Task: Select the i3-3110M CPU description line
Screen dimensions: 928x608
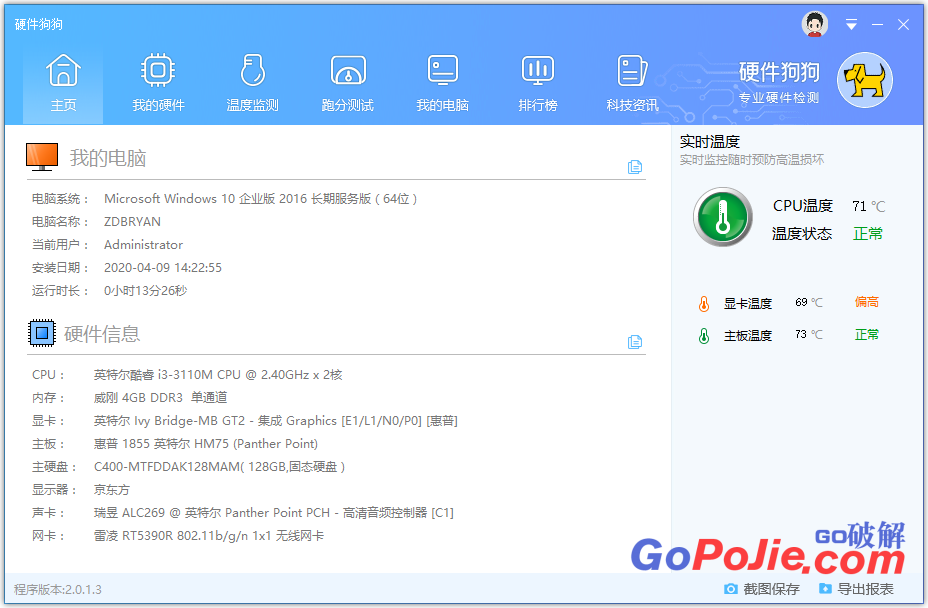Action: (218, 375)
